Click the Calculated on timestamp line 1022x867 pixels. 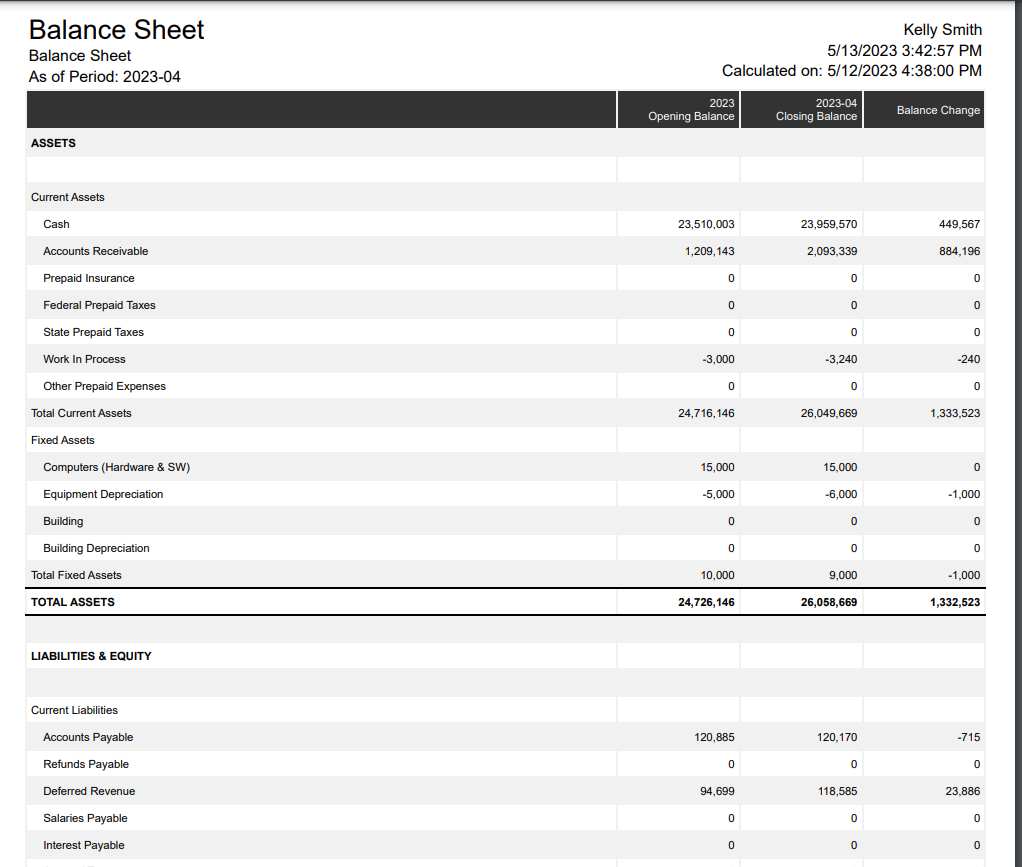click(x=851, y=70)
